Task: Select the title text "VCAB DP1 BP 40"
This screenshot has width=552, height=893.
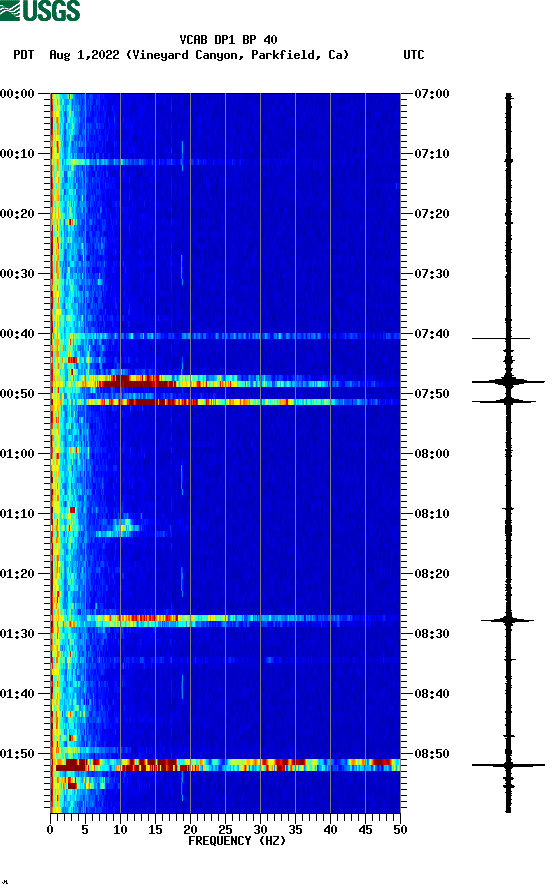Action: (x=228, y=40)
